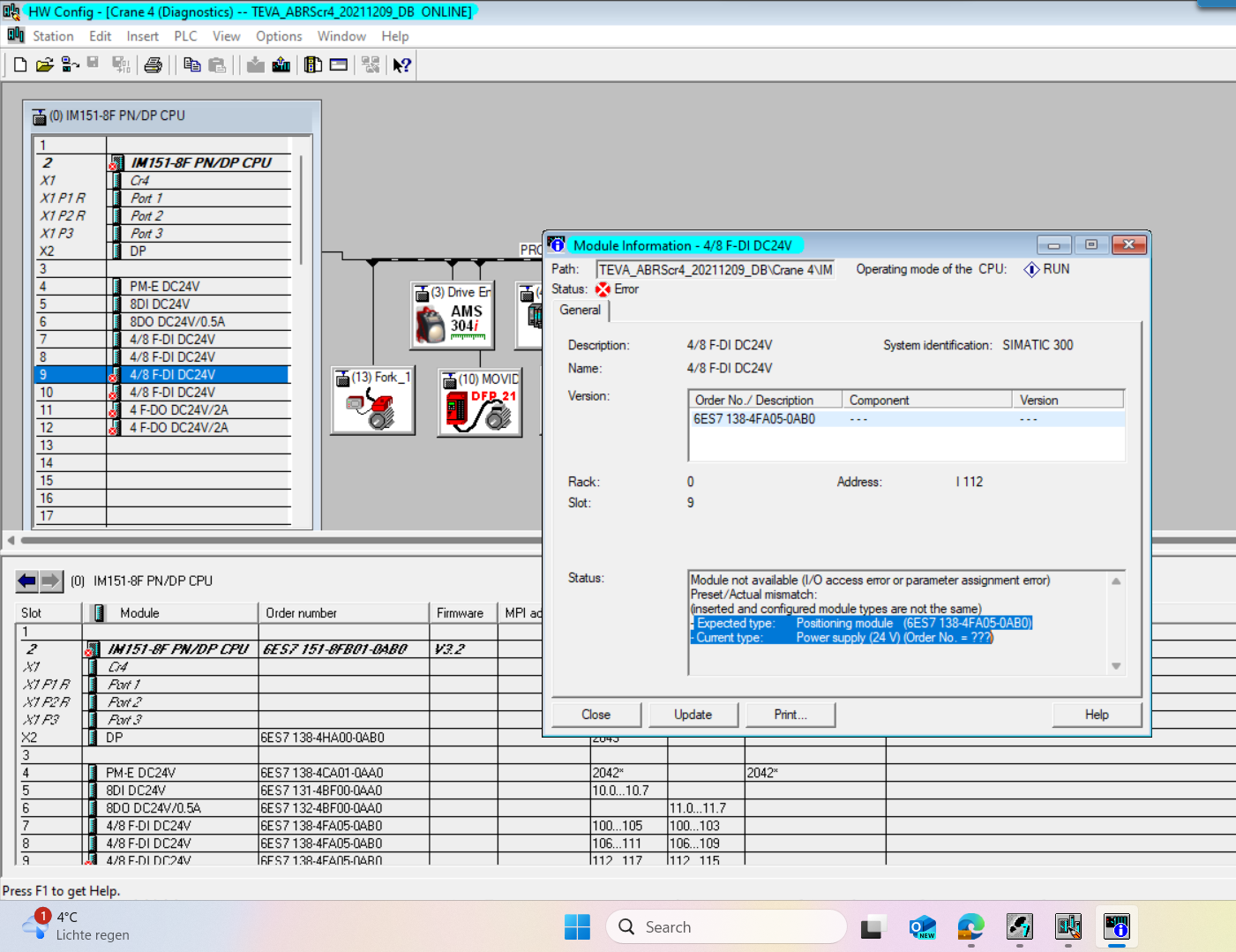
Task: Open the hardware Catalog toolbar icon
Action: coord(313,64)
